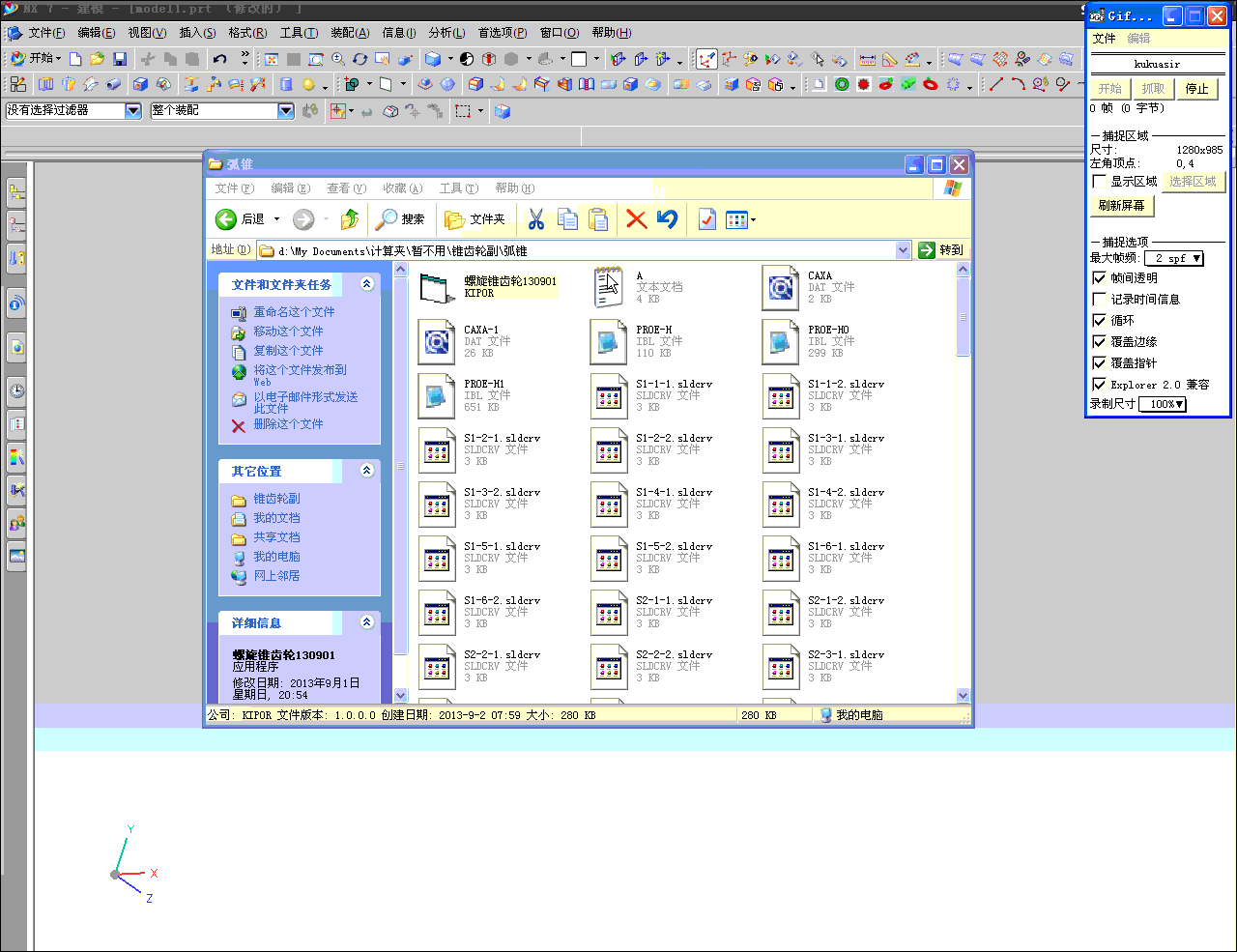Select the S1-1-1.sldcrv file

(652, 395)
